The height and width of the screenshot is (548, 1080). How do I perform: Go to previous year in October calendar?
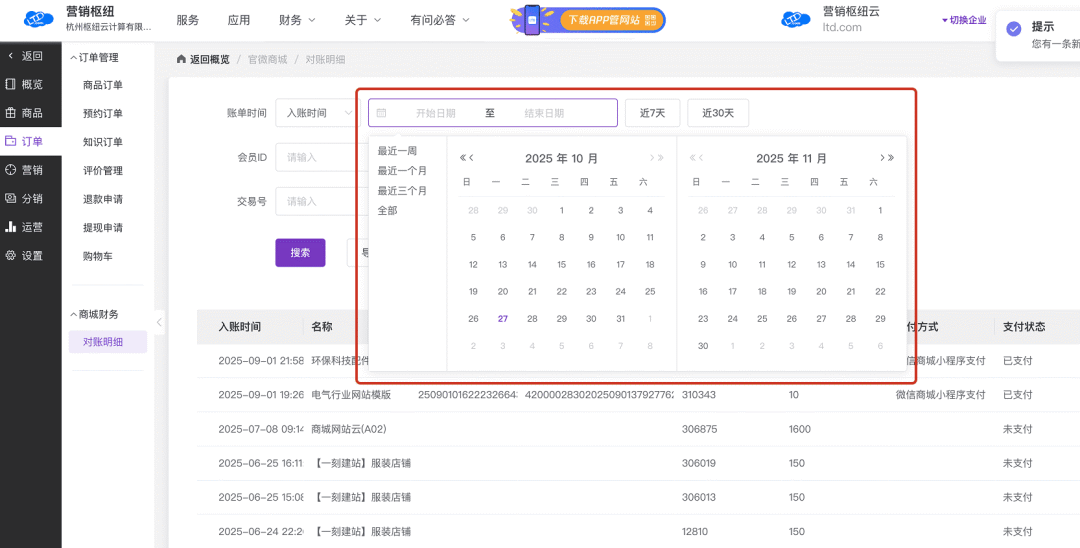point(463,158)
